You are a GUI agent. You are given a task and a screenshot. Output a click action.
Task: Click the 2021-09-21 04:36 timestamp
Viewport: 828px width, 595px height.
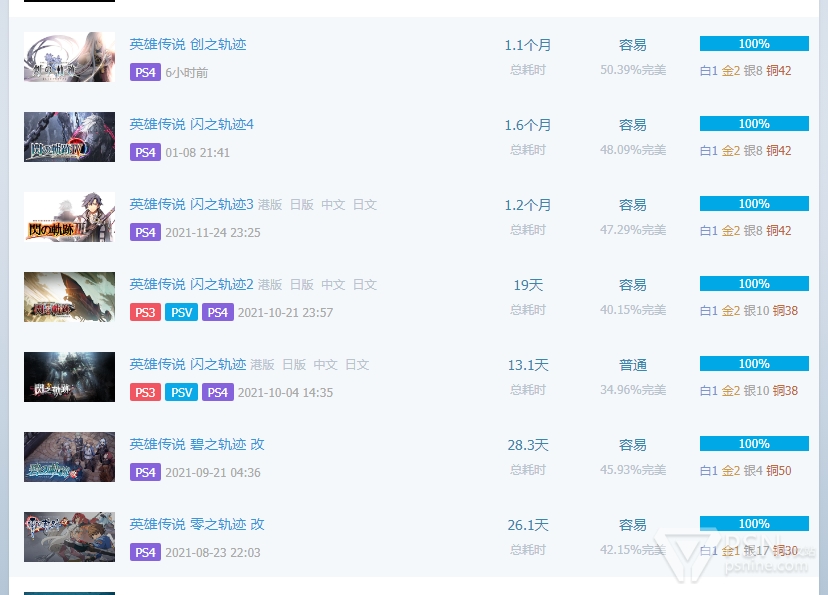(x=213, y=473)
